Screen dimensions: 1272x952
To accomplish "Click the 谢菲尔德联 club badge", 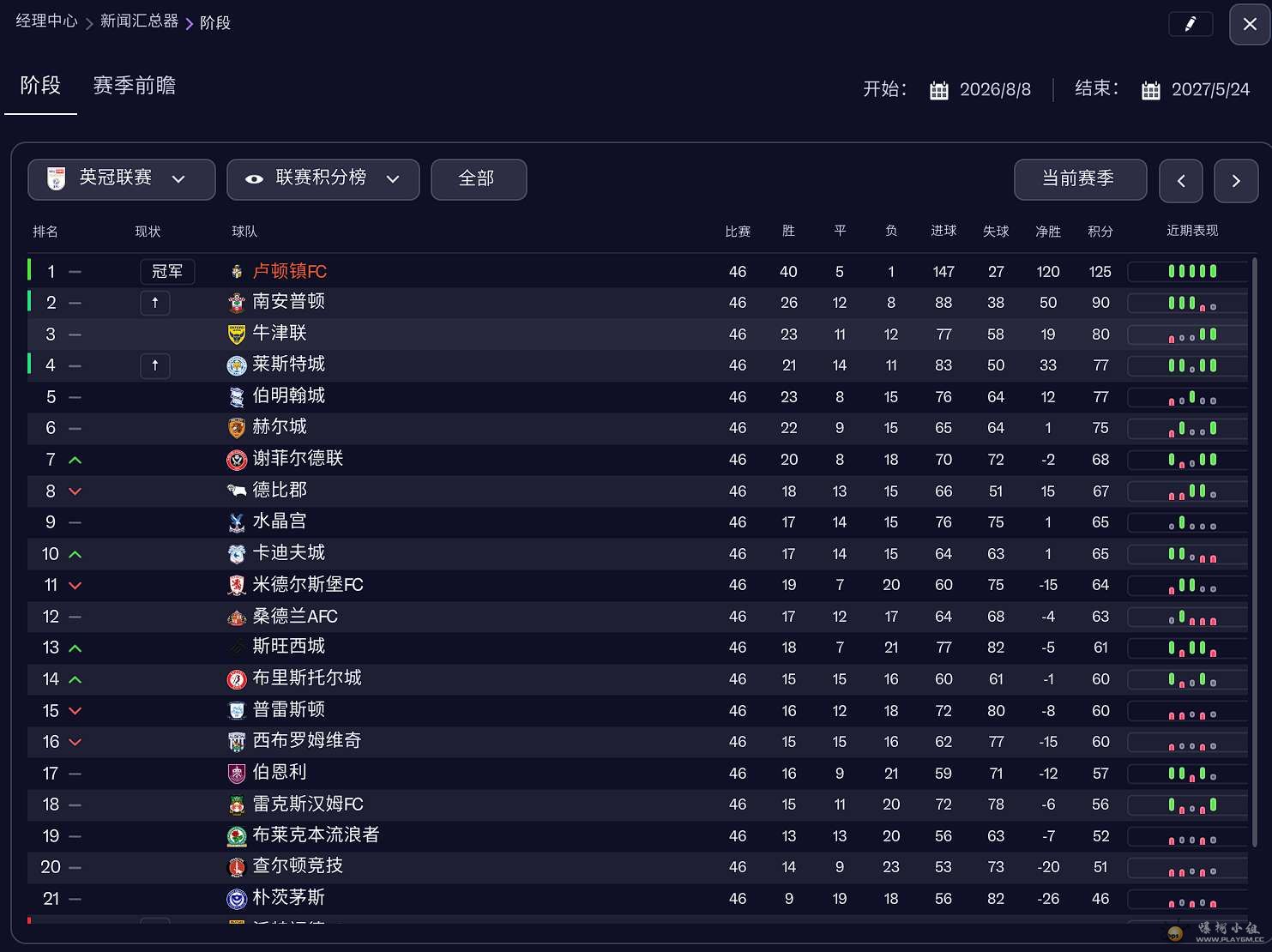I will (237, 460).
